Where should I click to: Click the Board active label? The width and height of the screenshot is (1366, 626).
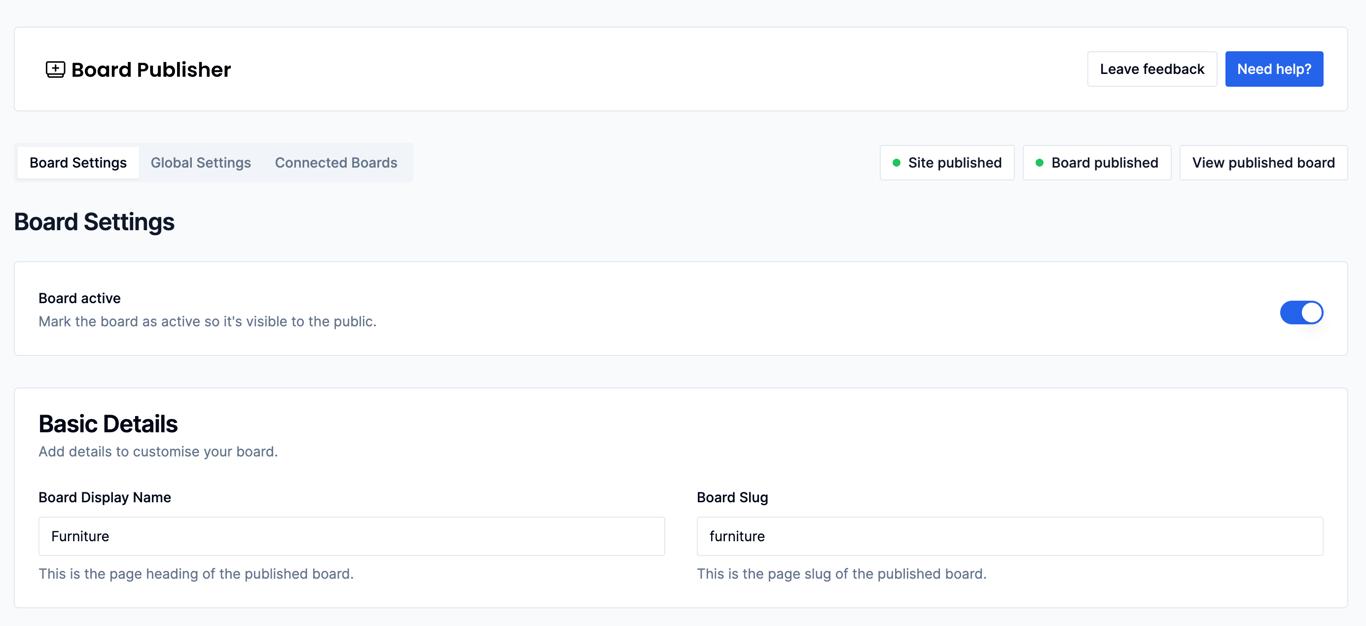(80, 298)
